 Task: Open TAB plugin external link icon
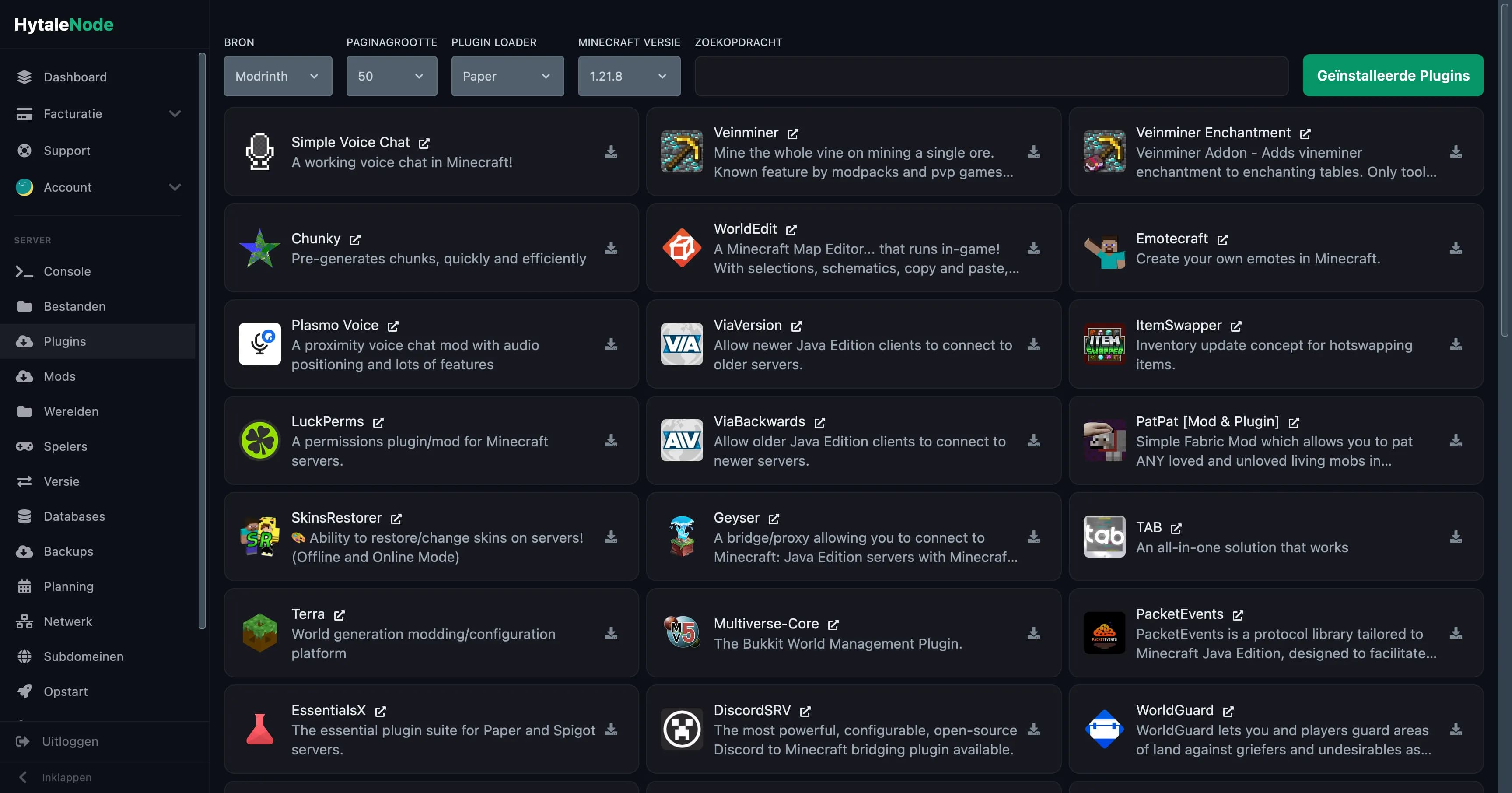[x=1176, y=528]
